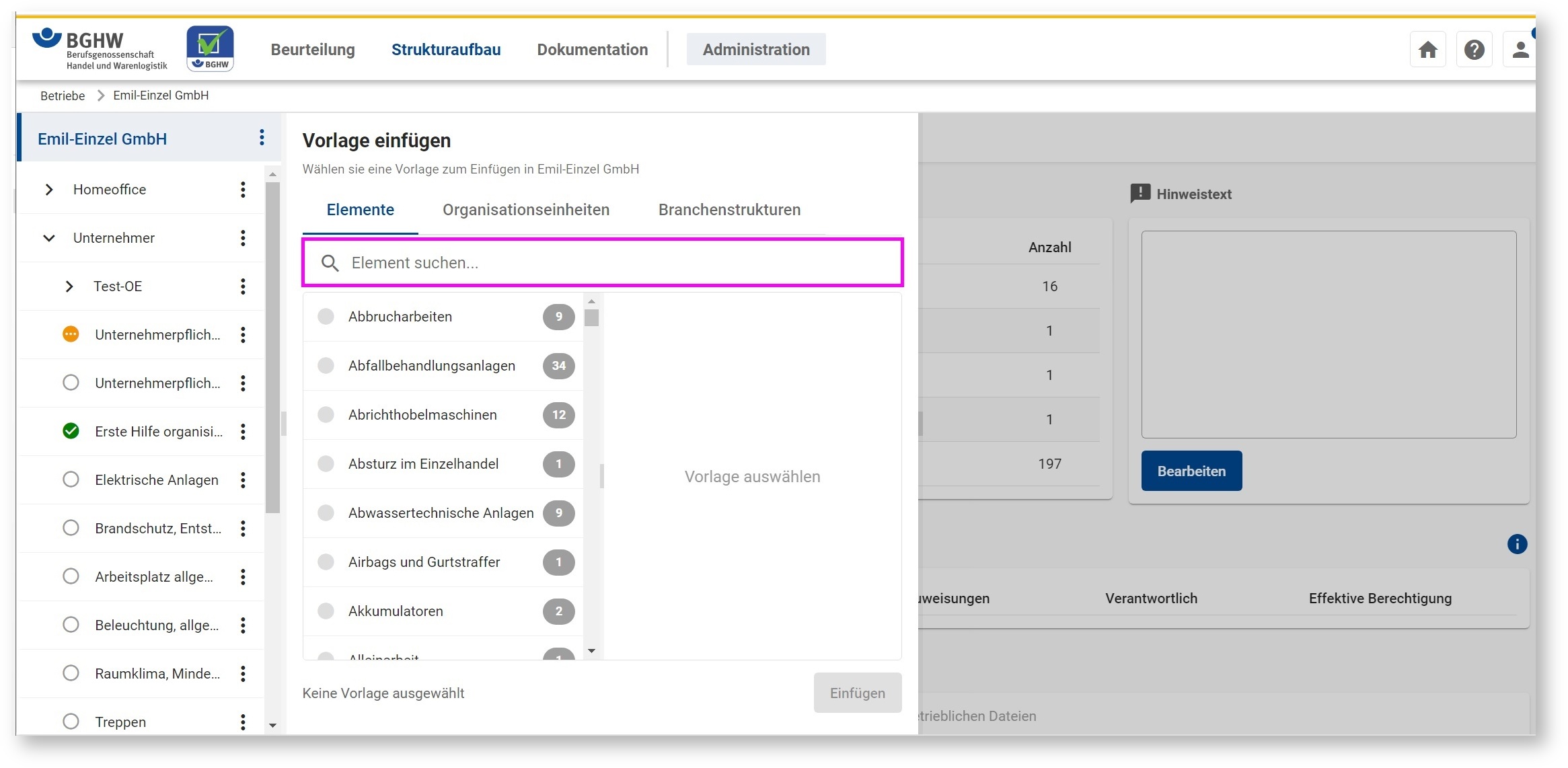The image size is (1568, 768).
Task: Open Treppen item's three-dot menu
Action: pos(243,722)
